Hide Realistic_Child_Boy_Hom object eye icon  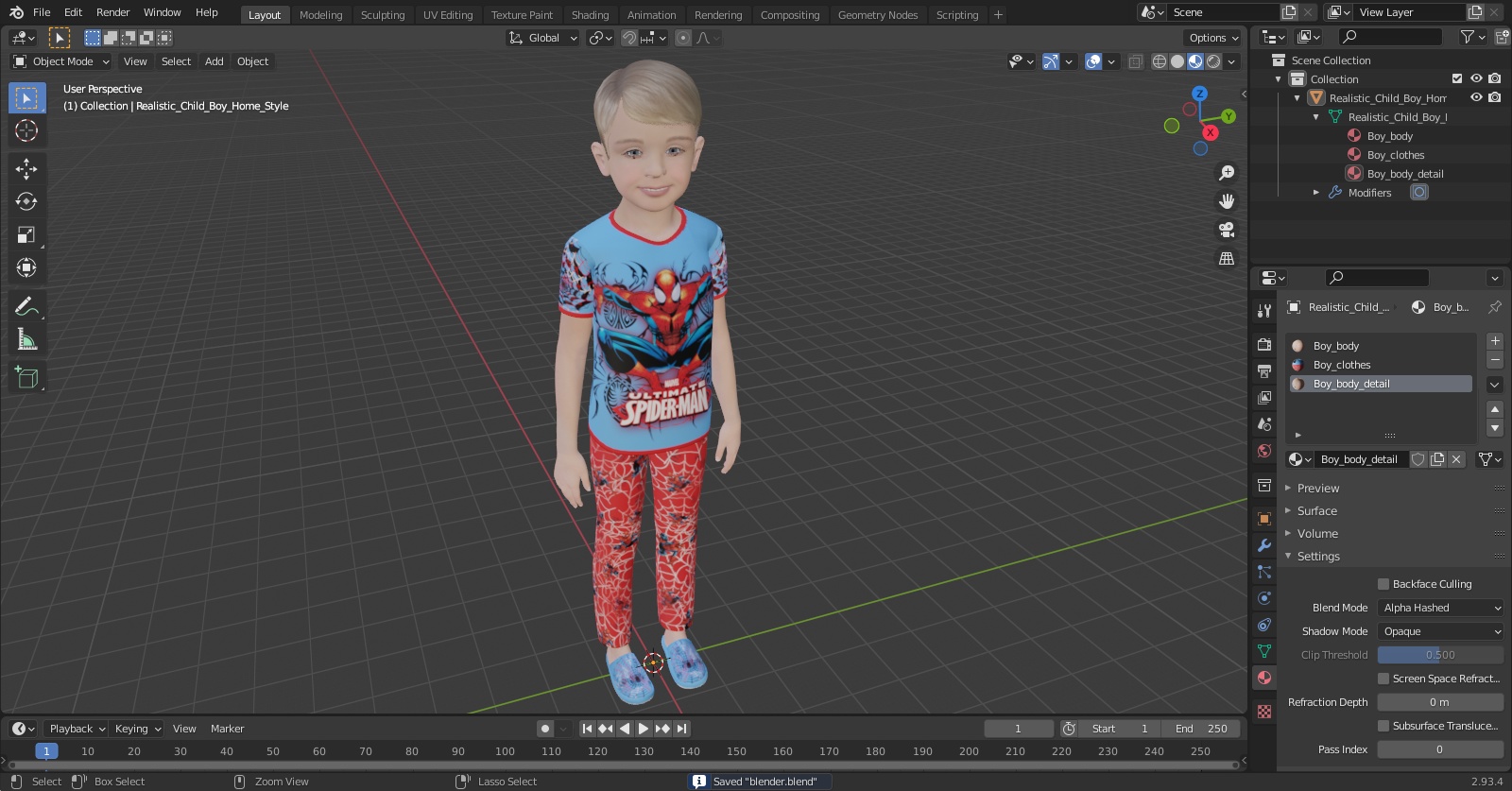[1476, 97]
